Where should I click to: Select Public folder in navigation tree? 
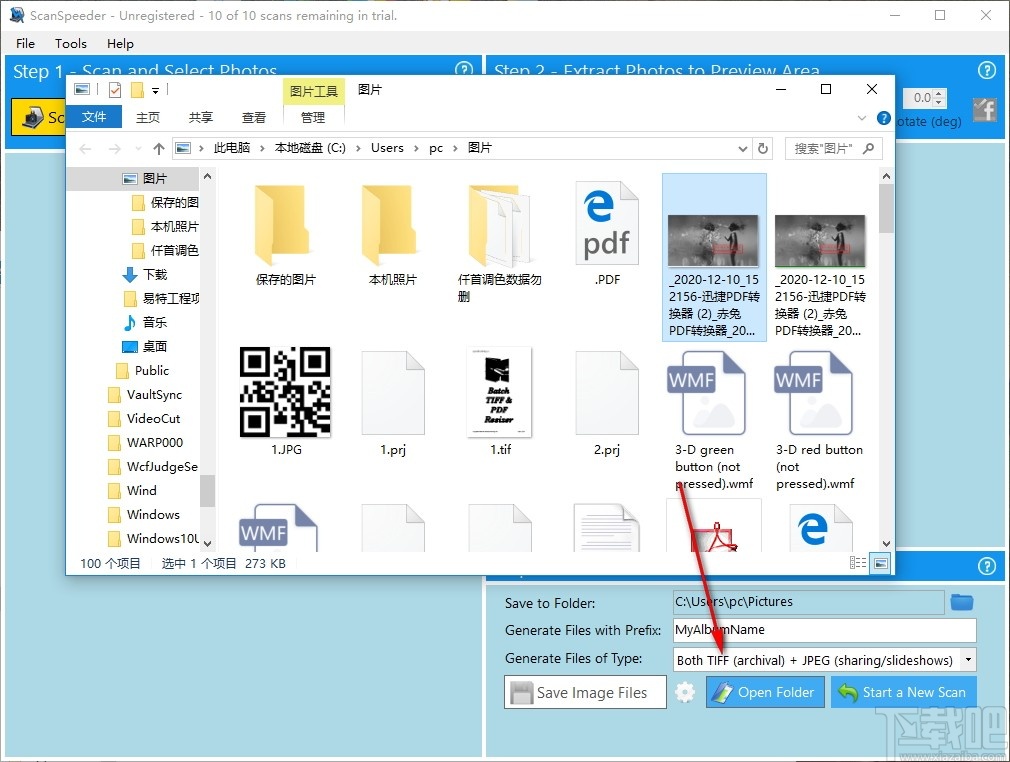pyautogui.click(x=142, y=370)
